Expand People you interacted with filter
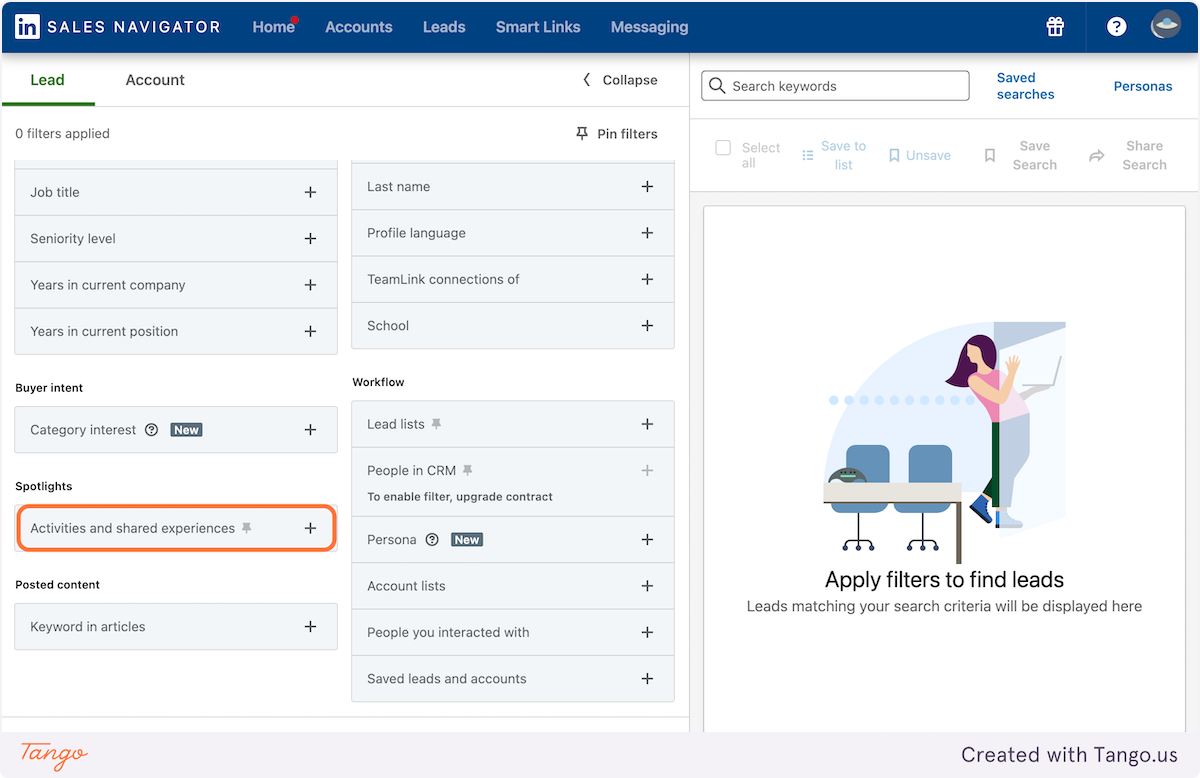The image size is (1200, 778). click(x=647, y=632)
